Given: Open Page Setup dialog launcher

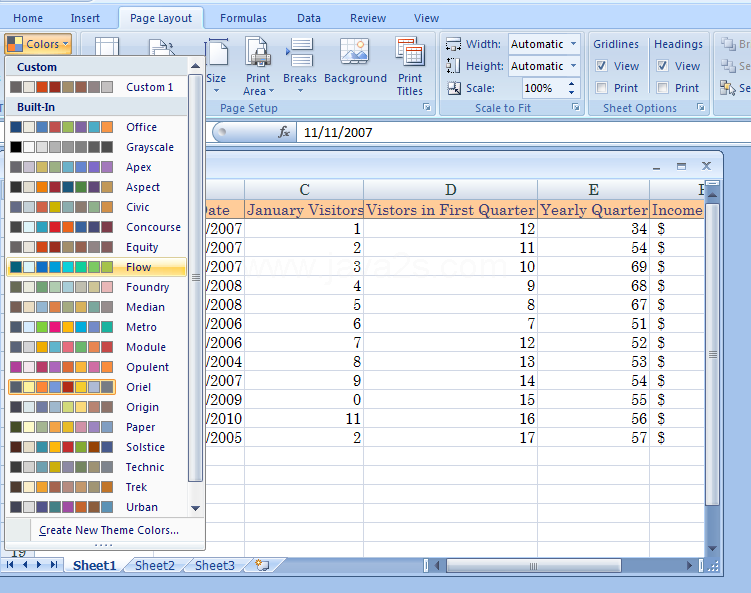Looking at the screenshot, I should (x=426, y=107).
